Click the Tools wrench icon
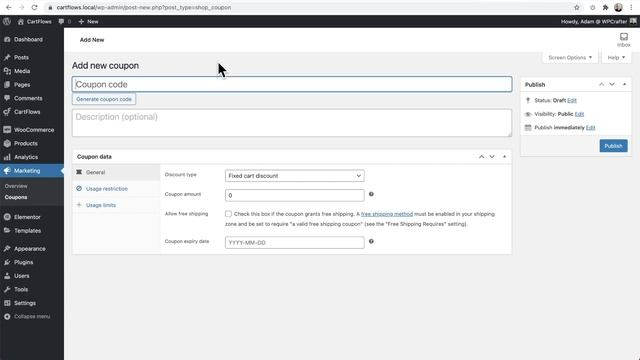Image resolution: width=640 pixels, height=360 pixels. point(7,289)
